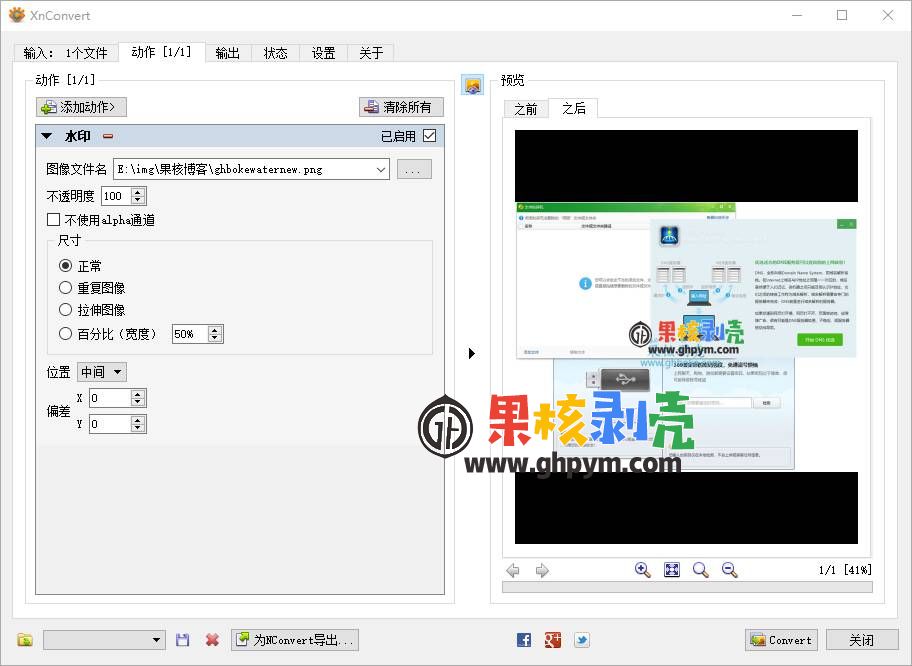The image size is (912, 666).
Task: Open the 图像文件名 path dropdown
Action: pyautogui.click(x=381, y=170)
